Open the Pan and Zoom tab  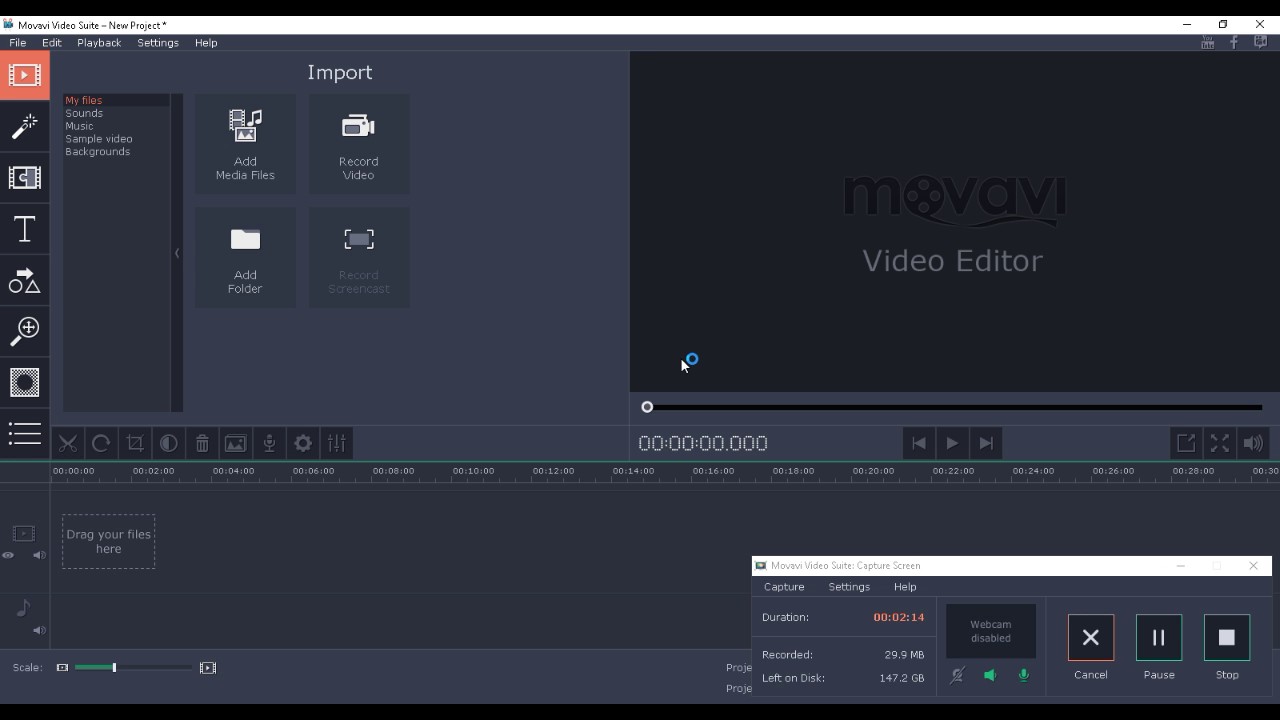[24, 331]
